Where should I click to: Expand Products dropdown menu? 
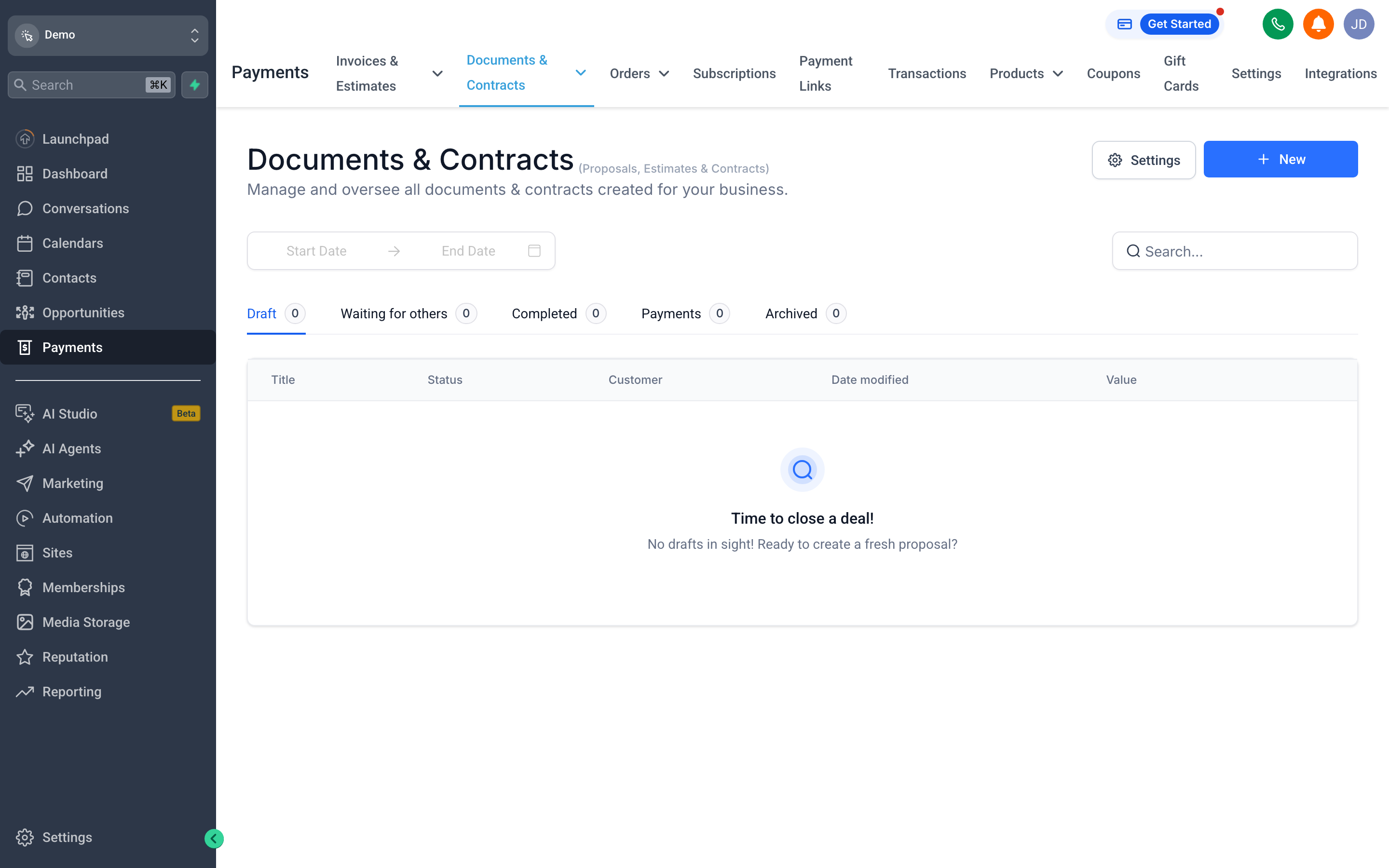coord(1026,73)
